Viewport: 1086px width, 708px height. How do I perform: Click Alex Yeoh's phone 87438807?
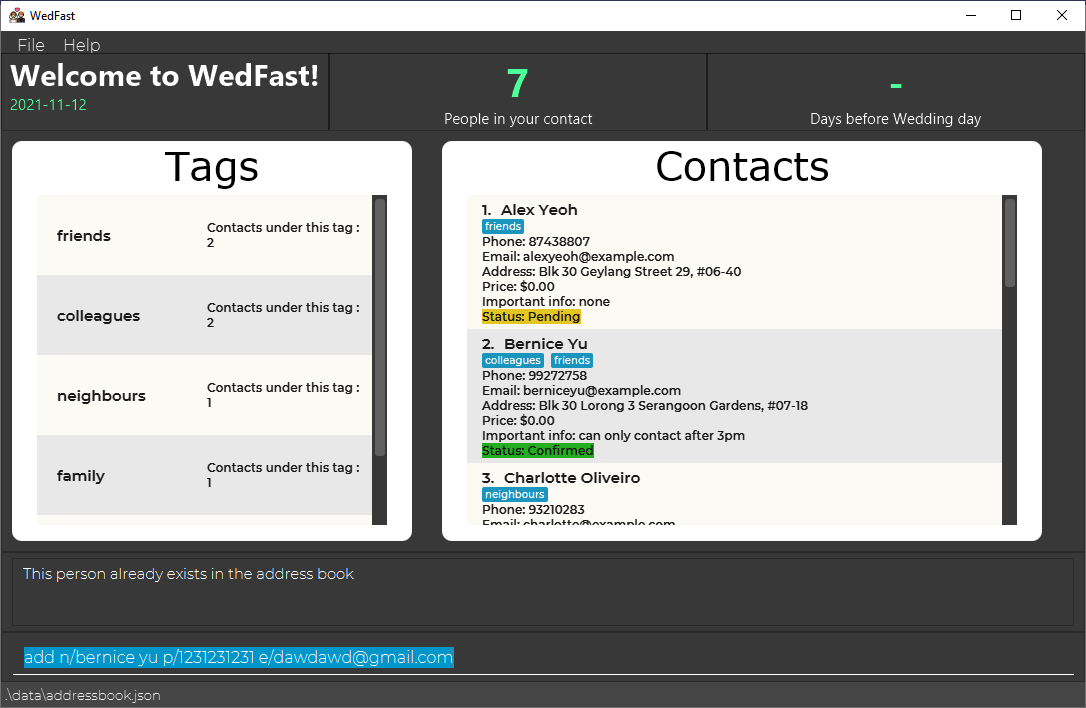click(x=536, y=242)
